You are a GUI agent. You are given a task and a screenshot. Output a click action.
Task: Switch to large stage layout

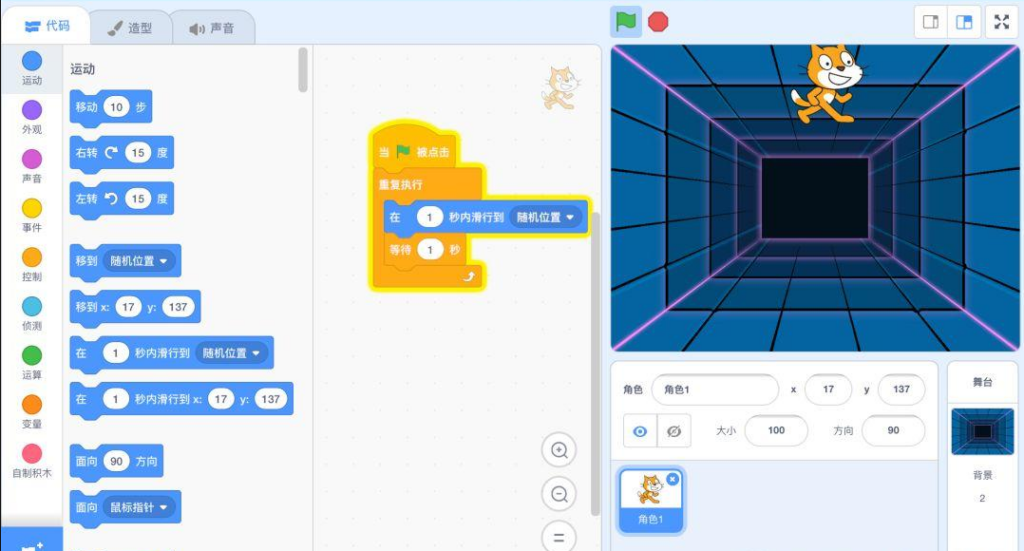pyautogui.click(x=964, y=22)
